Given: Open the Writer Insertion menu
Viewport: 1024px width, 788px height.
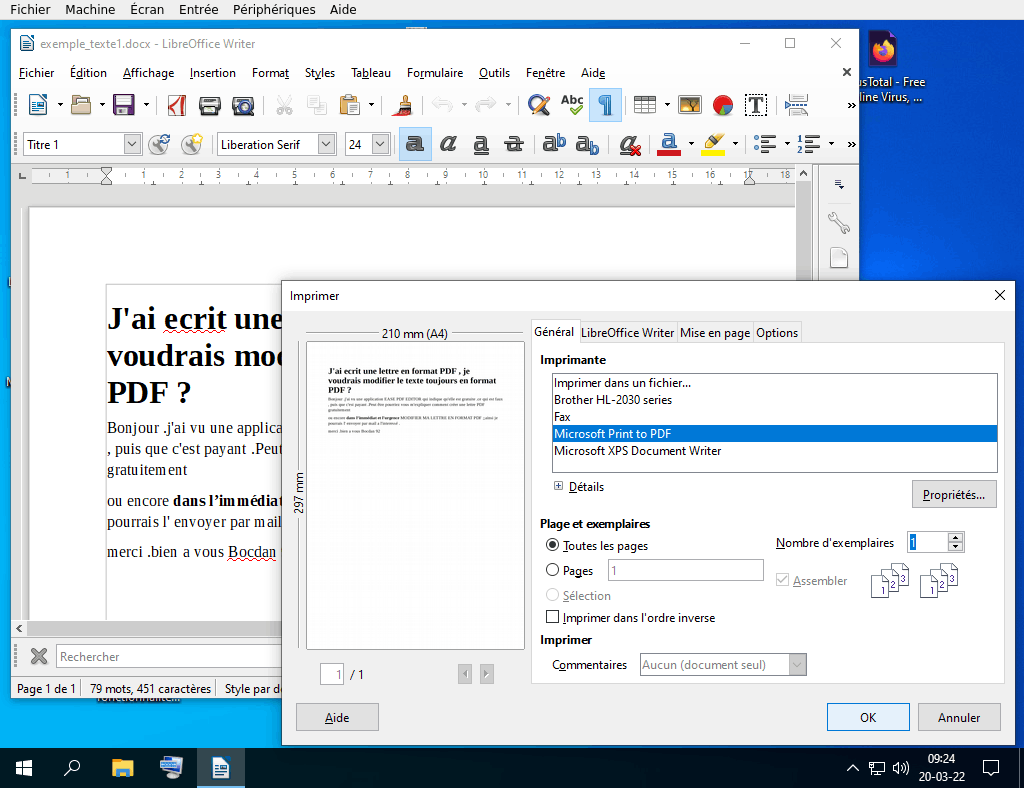Looking at the screenshot, I should 212,73.
